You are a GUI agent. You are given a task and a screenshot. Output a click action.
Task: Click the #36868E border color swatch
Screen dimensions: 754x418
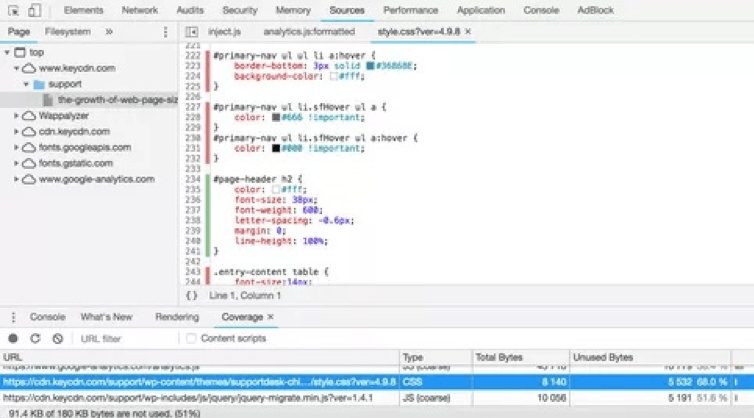pos(370,65)
